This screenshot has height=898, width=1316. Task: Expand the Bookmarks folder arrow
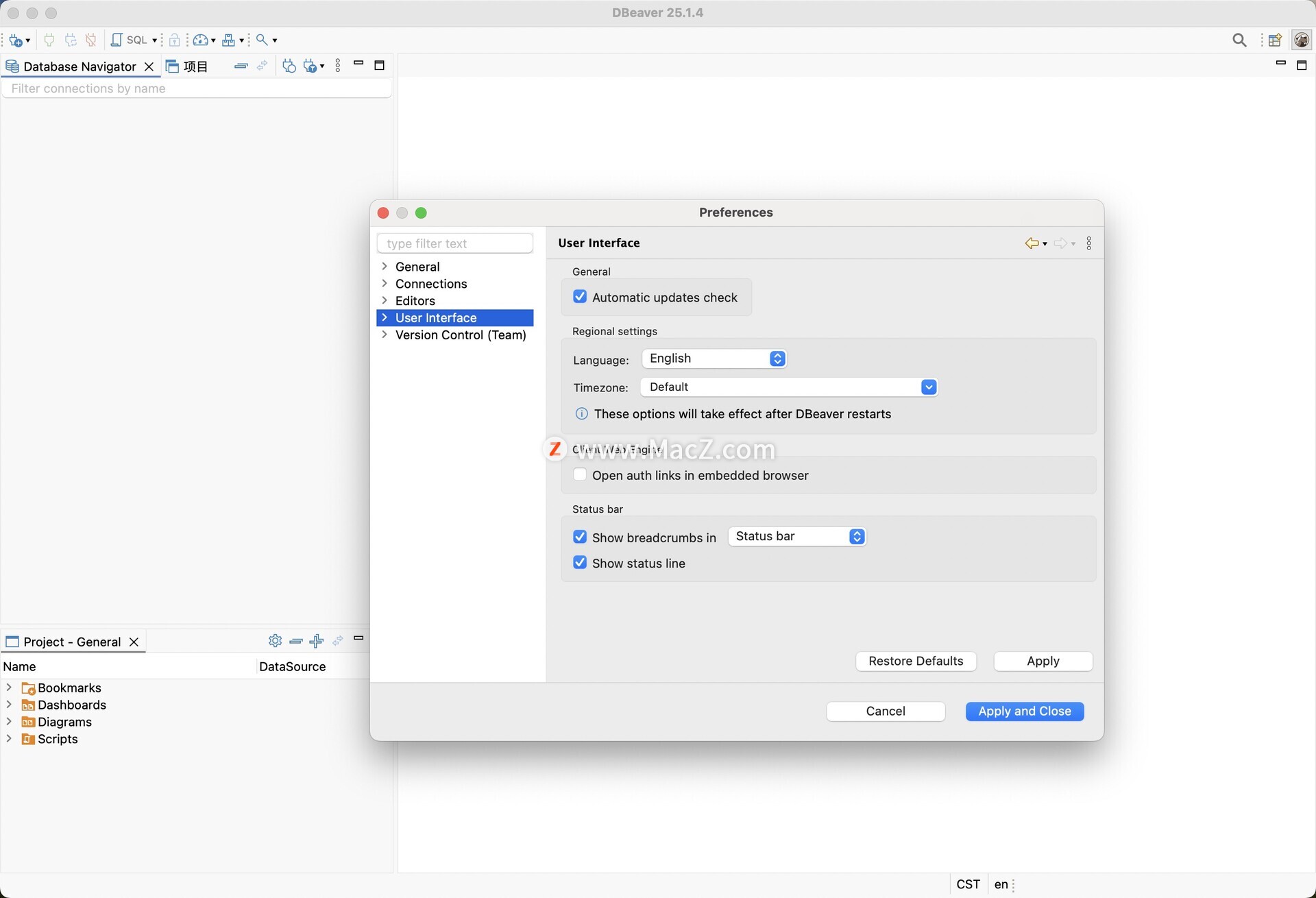(x=9, y=687)
